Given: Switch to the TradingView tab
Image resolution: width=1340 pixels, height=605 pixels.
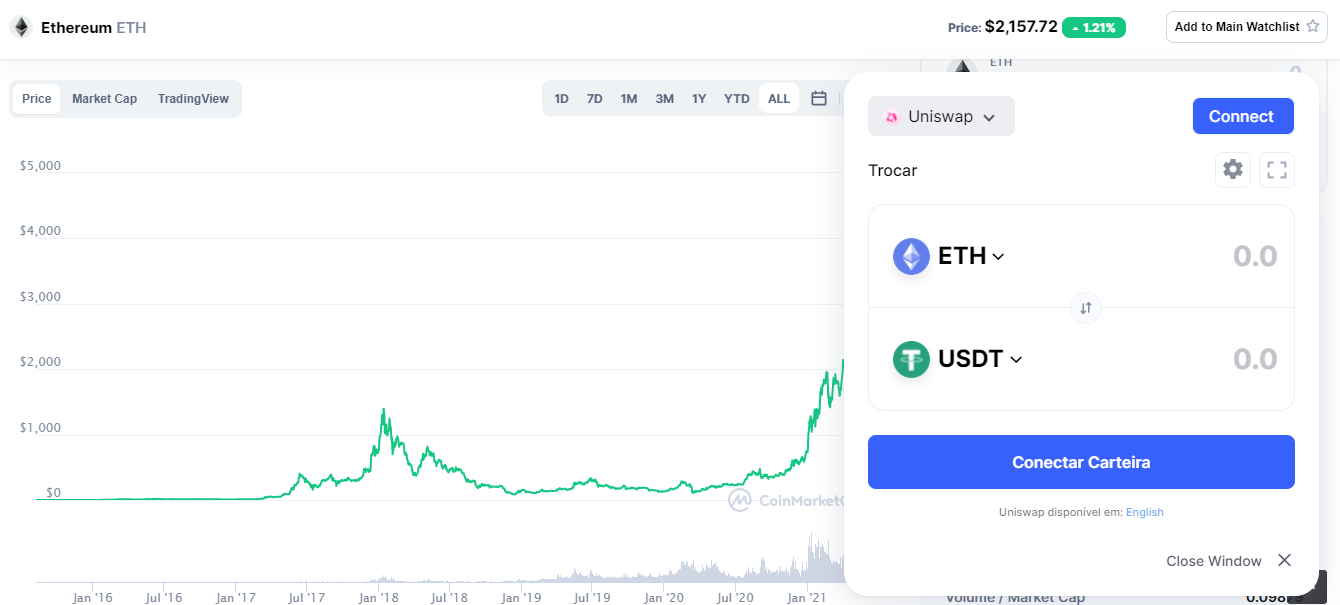Looking at the screenshot, I should (193, 99).
